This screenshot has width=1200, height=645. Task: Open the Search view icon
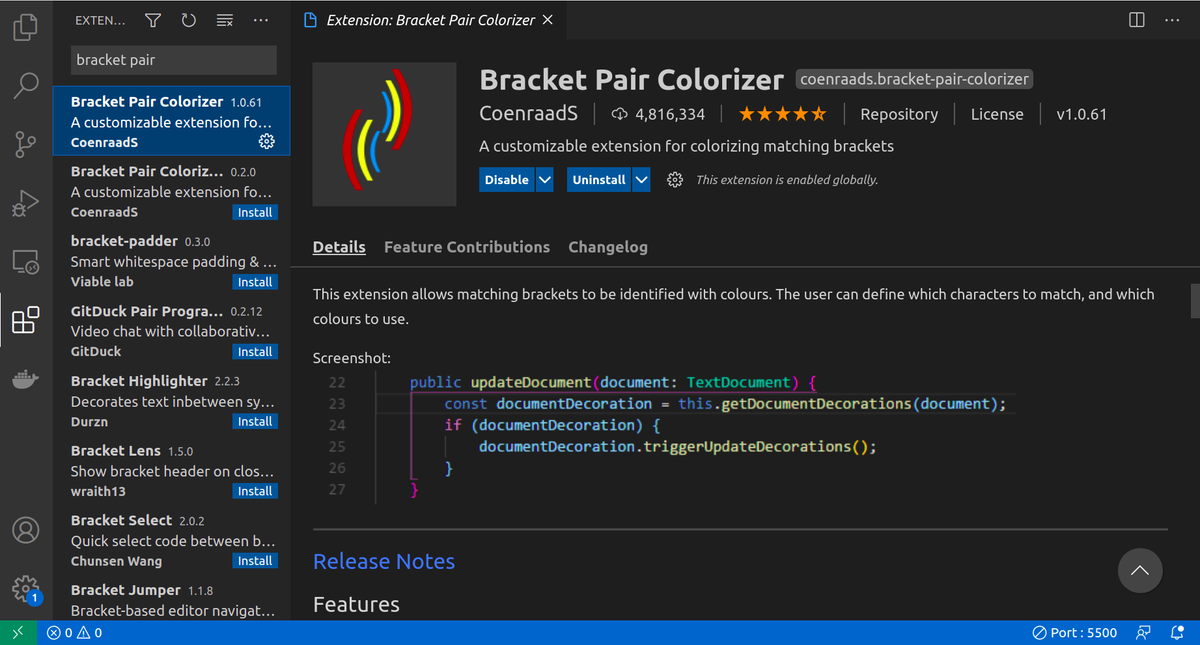tap(25, 86)
